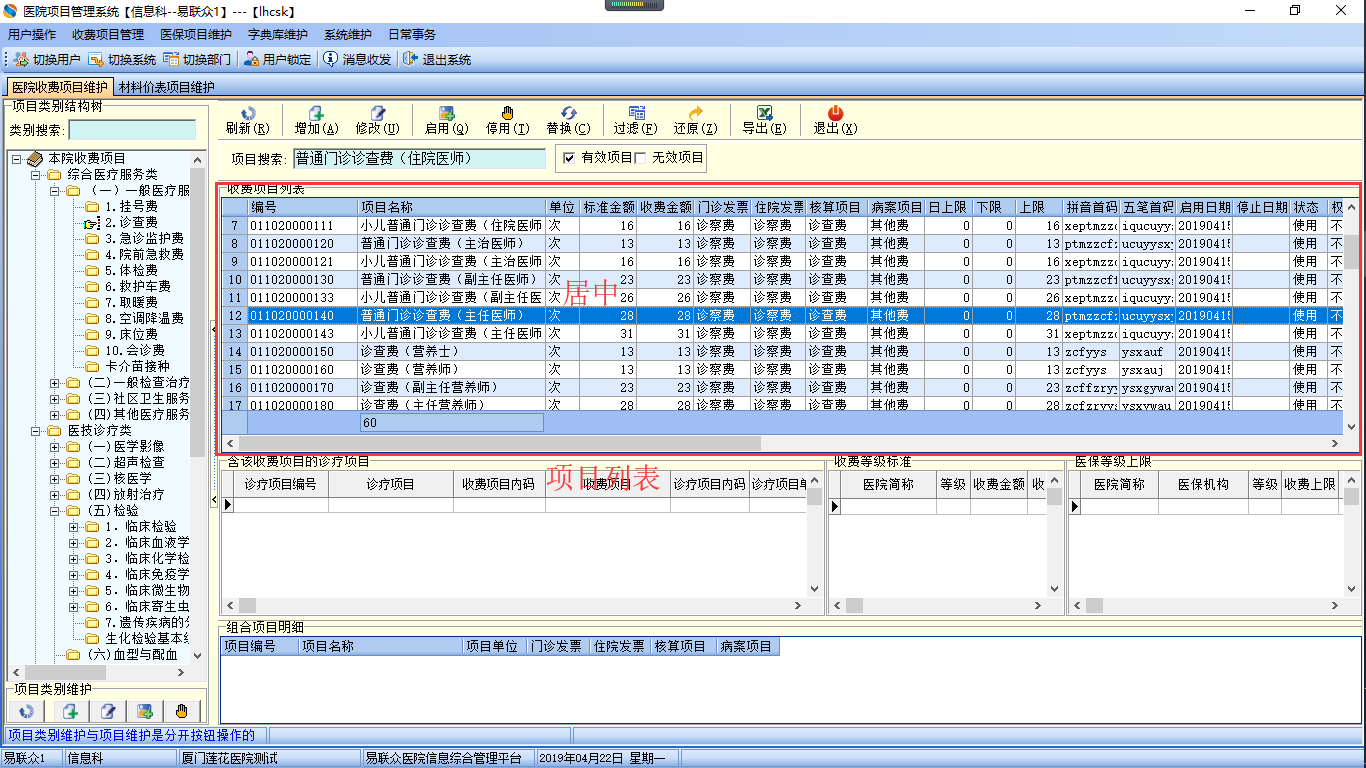Click the 切换系统 toolbar icon
Screen dimensions: 1366x768
96,59
